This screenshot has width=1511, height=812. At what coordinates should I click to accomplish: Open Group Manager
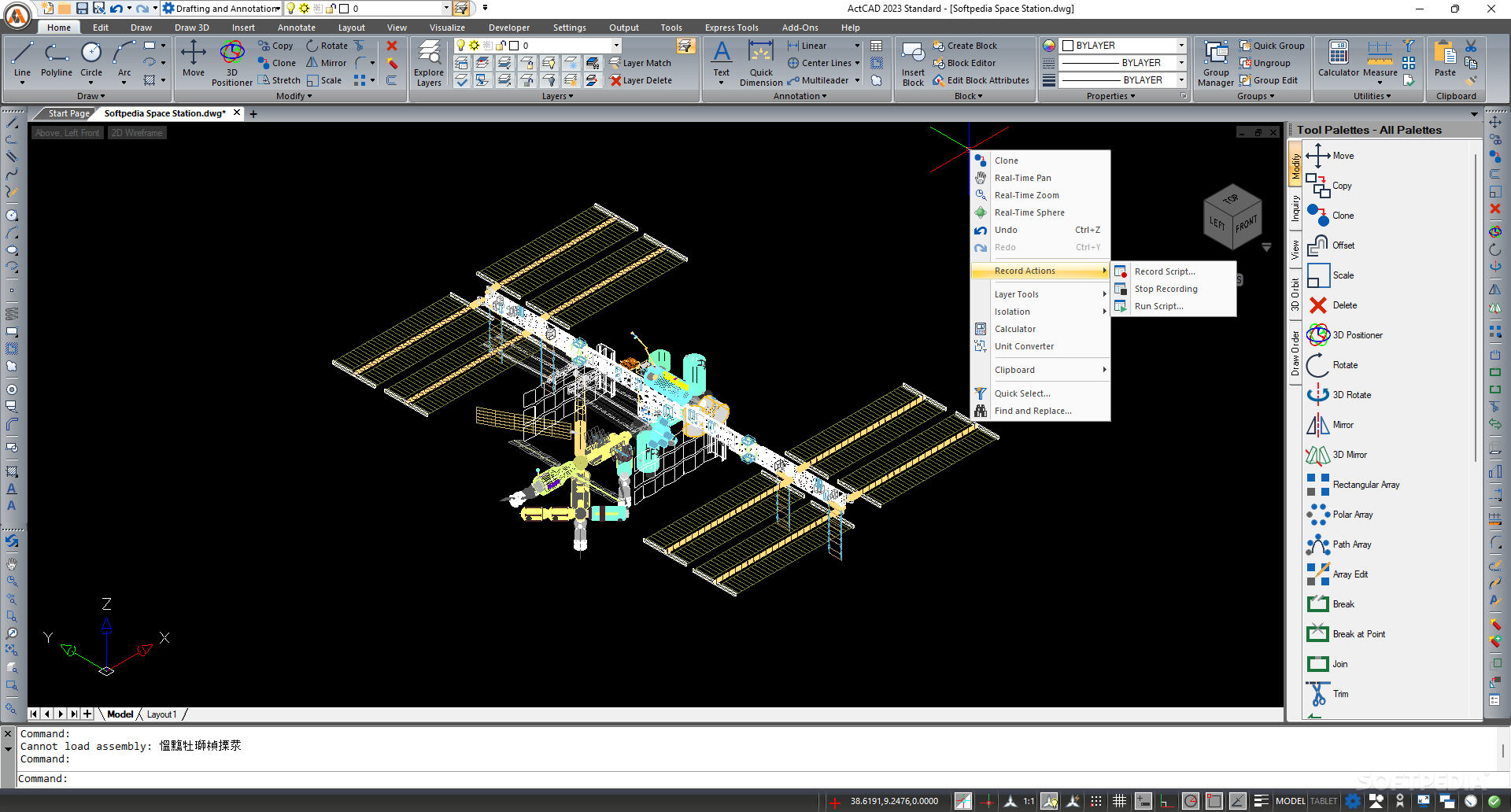pos(1216,63)
